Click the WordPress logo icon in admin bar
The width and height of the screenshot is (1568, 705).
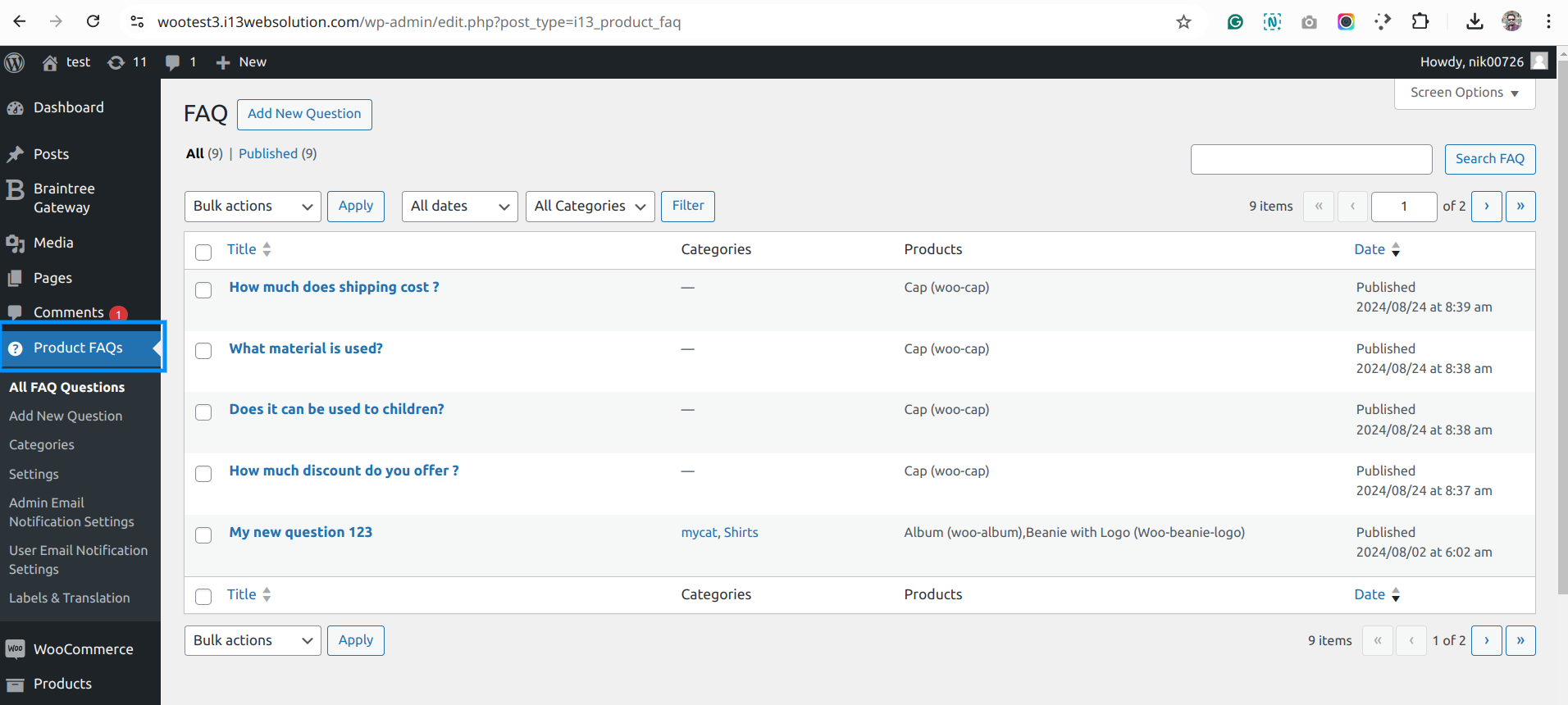point(15,62)
